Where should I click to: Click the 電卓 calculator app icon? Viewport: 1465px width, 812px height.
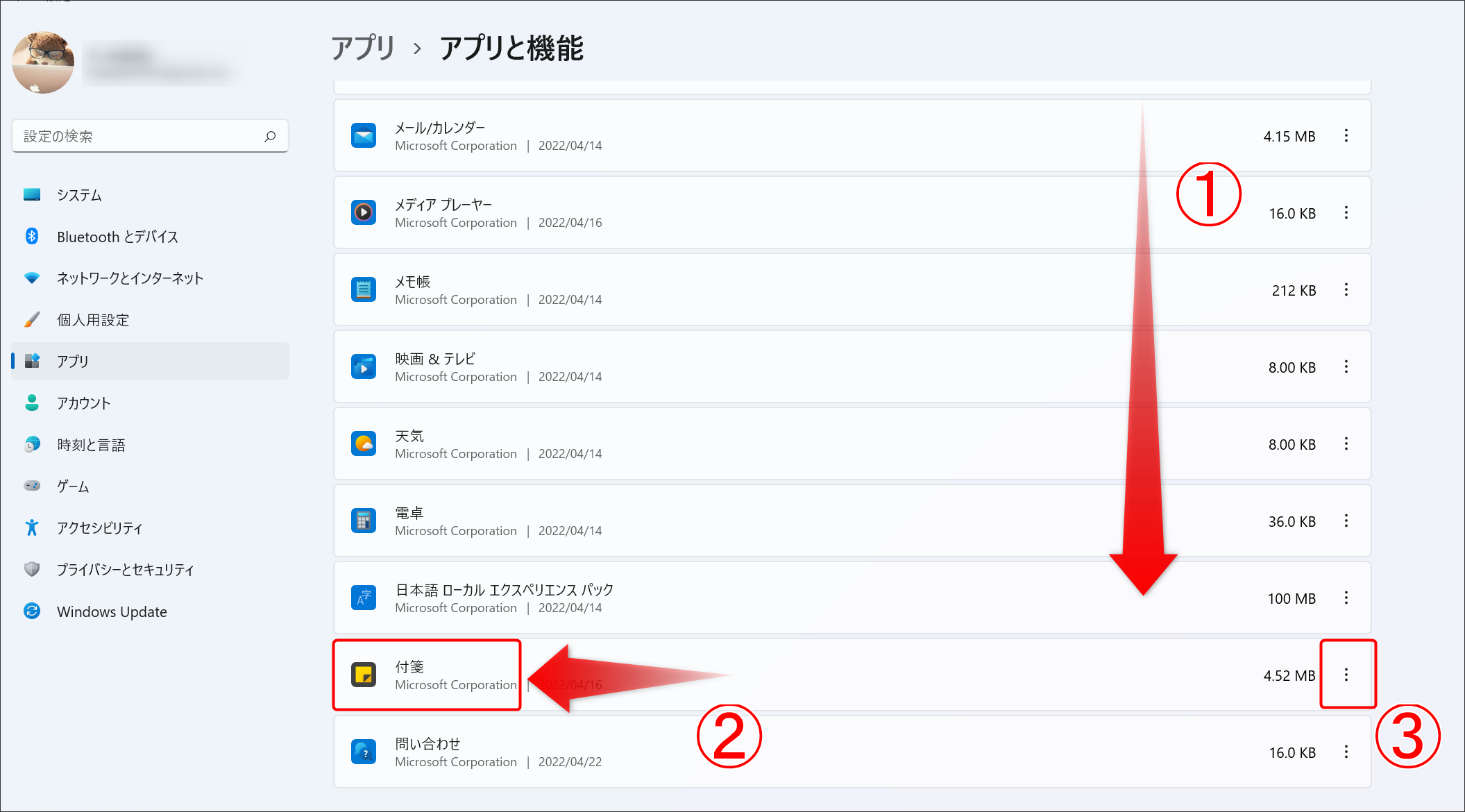(364, 521)
